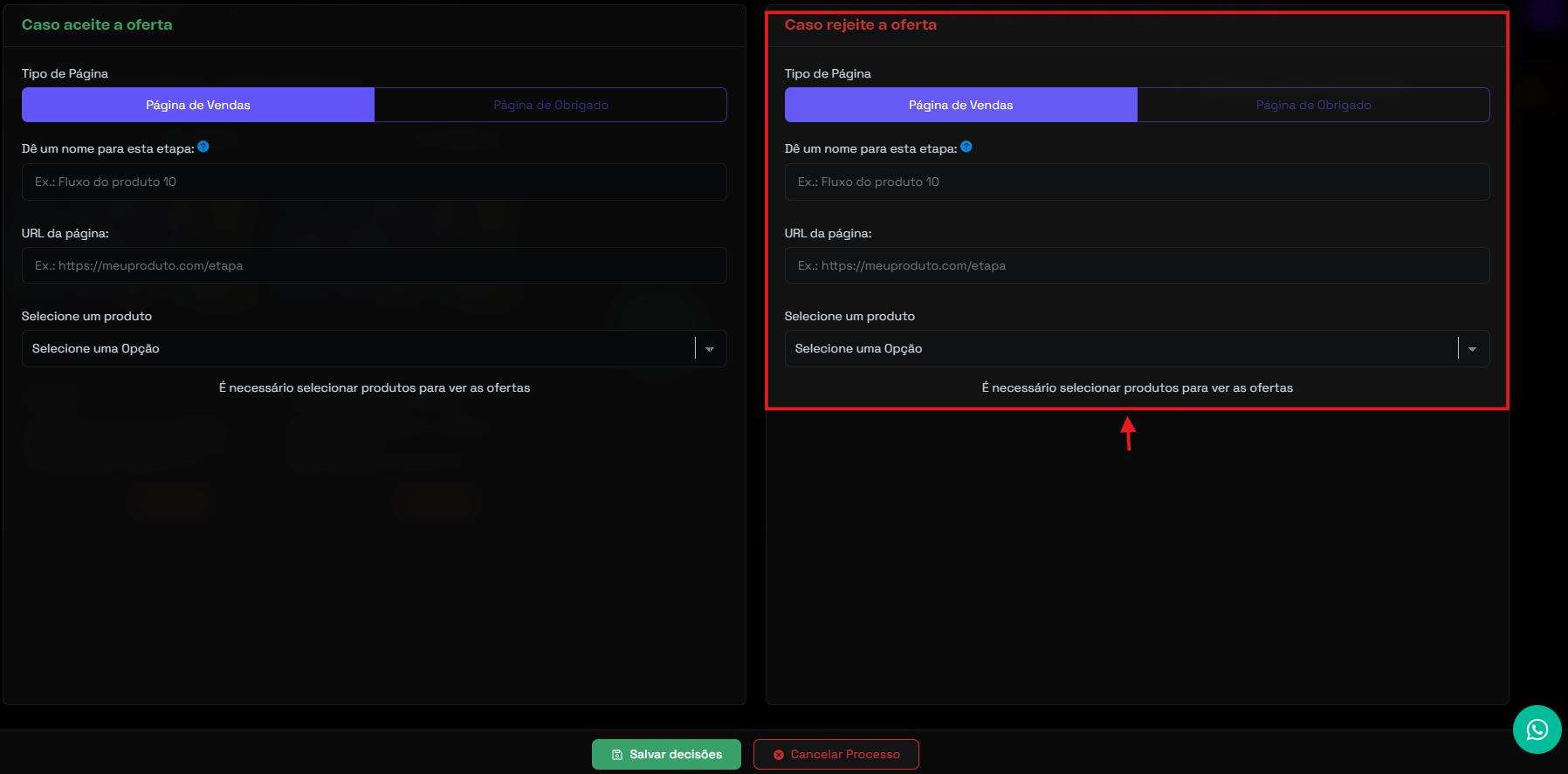Select Página de Vendas under Caso rejeite a oferta
This screenshot has width=1568, height=774.
click(x=960, y=105)
